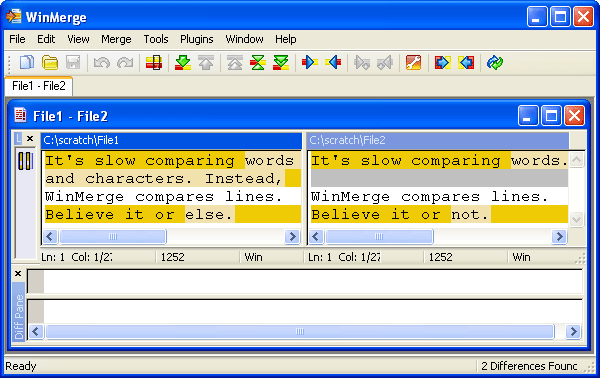Click the C:\scratch\File2 path header
Viewport: 600px width, 378px height.
click(x=438, y=140)
